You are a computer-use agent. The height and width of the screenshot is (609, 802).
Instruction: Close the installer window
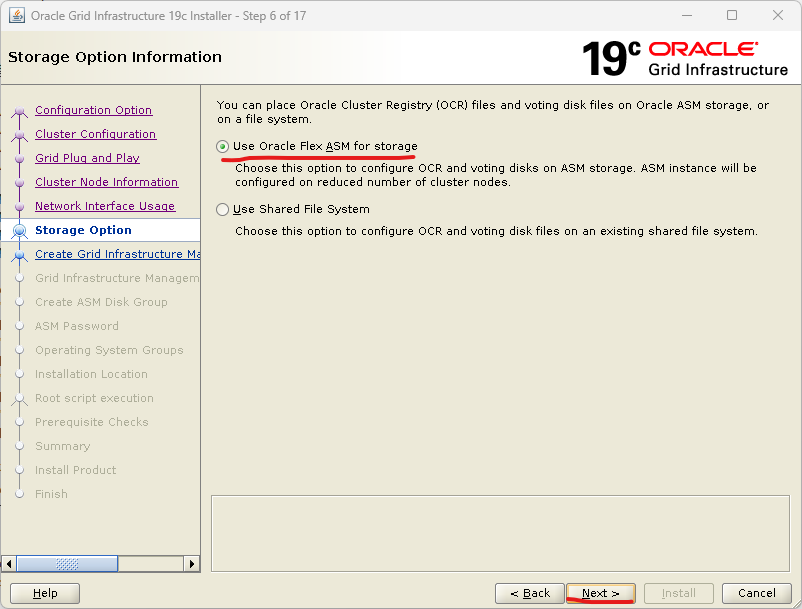[778, 15]
